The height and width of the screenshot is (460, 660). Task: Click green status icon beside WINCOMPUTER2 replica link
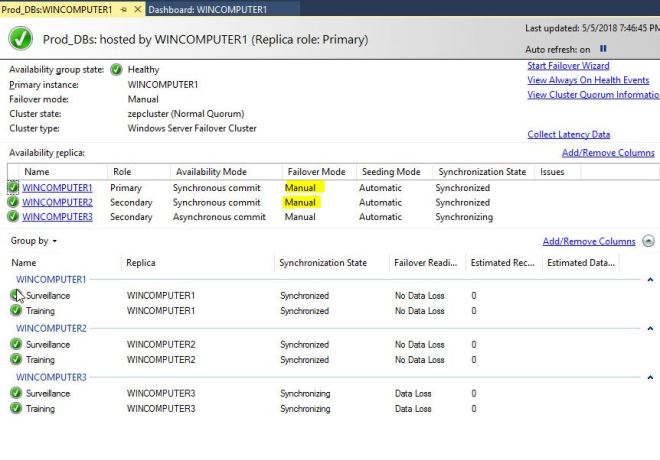[x=13, y=202]
